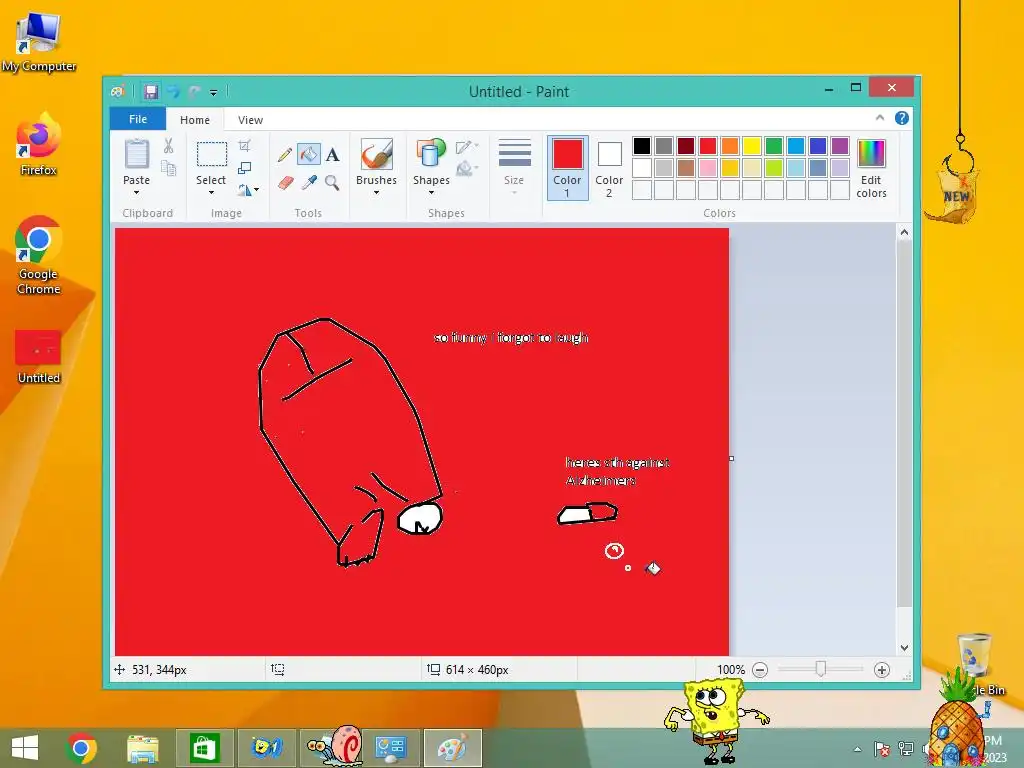This screenshot has height=768, width=1024.
Task: Pick the purple color swatch
Action: (x=840, y=146)
